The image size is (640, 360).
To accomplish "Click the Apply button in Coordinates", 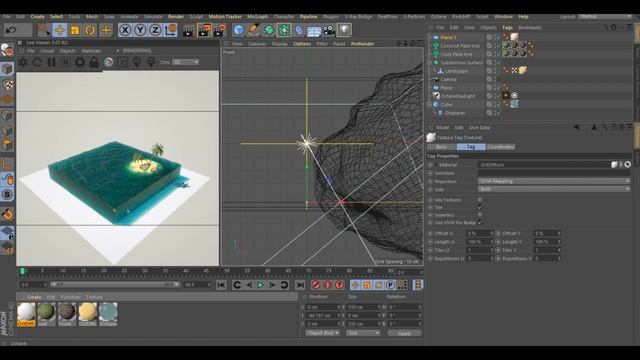I will tap(404, 333).
